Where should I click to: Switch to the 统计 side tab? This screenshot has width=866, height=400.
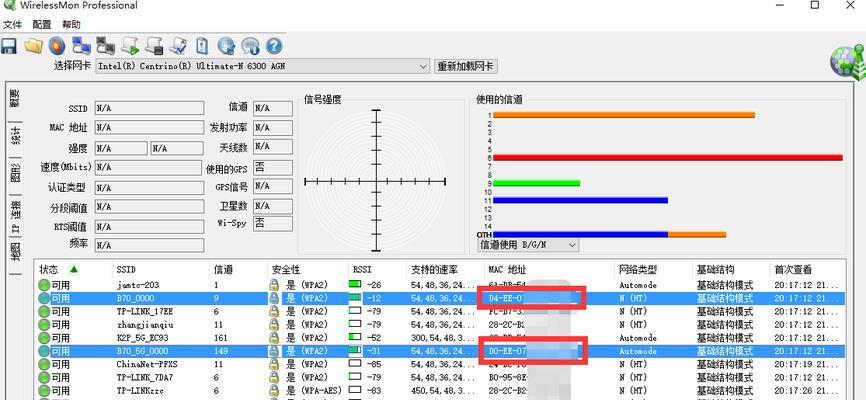tap(15, 136)
